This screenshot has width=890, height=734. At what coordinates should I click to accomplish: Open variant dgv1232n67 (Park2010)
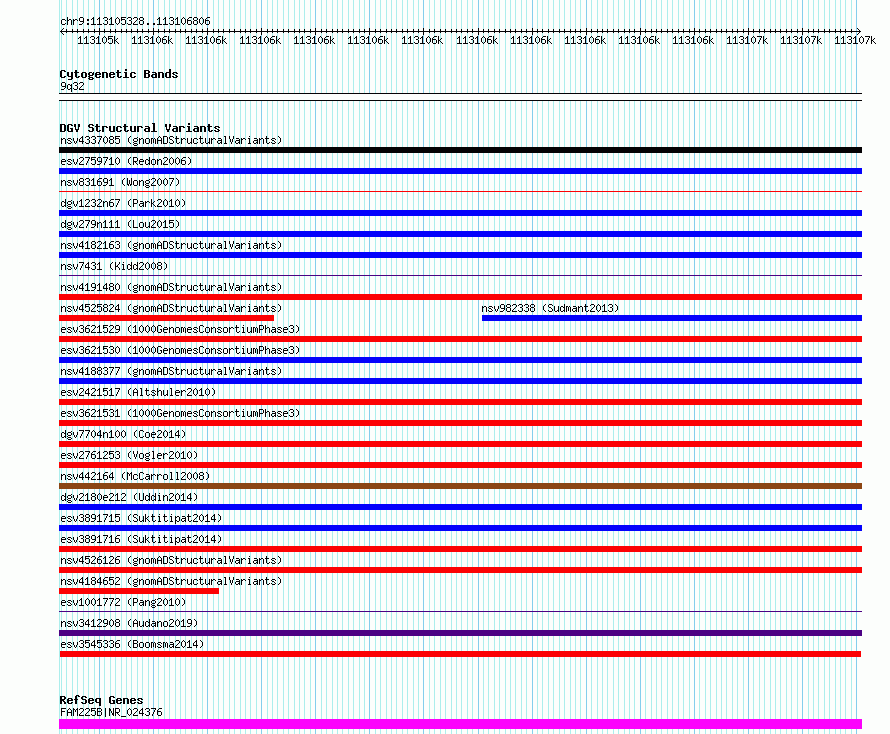coord(123,203)
